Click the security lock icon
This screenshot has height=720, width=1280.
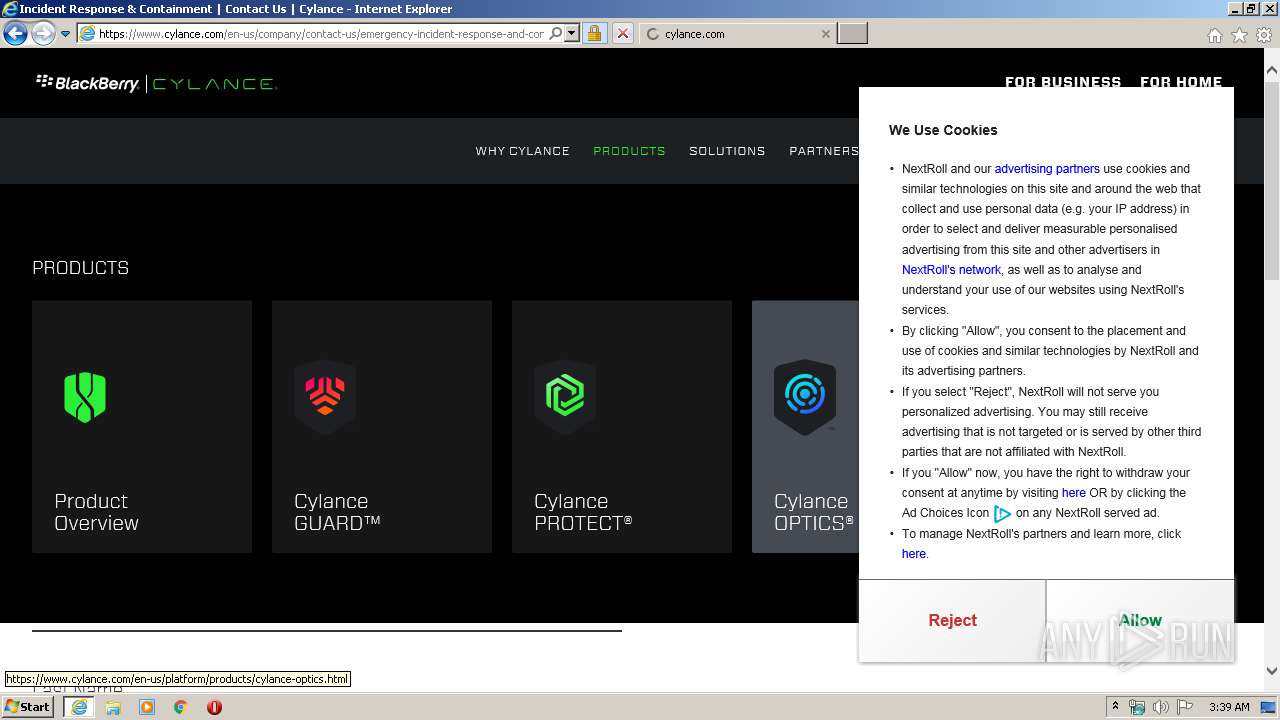coord(594,33)
